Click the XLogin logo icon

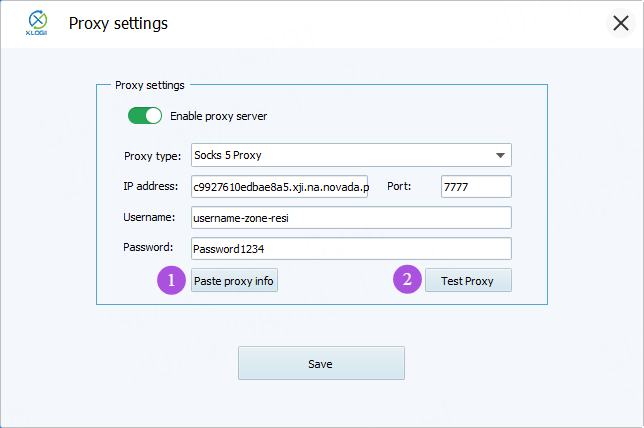click(x=36, y=23)
